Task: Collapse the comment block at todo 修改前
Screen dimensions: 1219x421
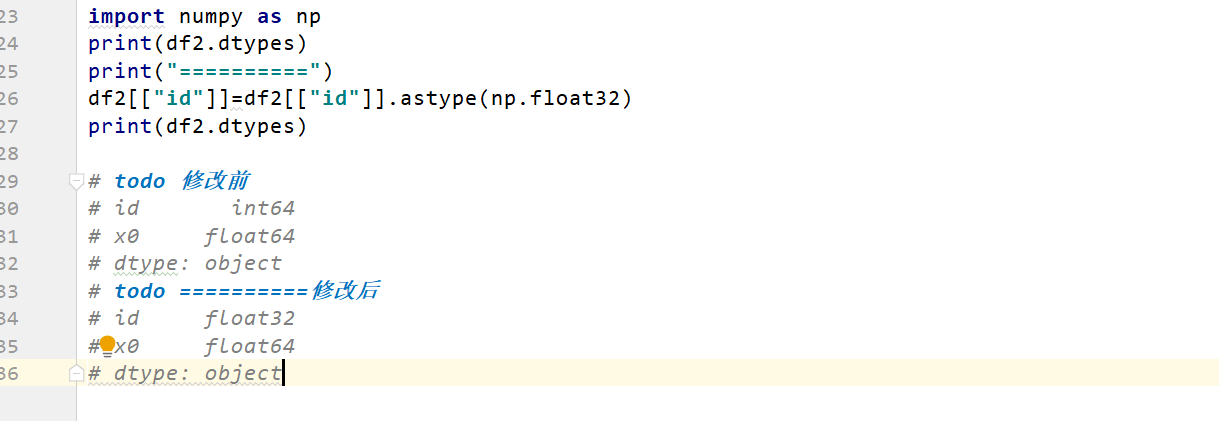Action: (x=76, y=181)
